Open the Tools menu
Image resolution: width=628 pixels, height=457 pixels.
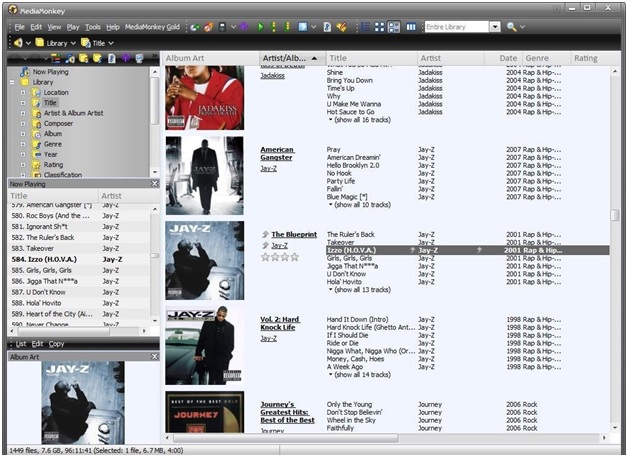pos(92,27)
